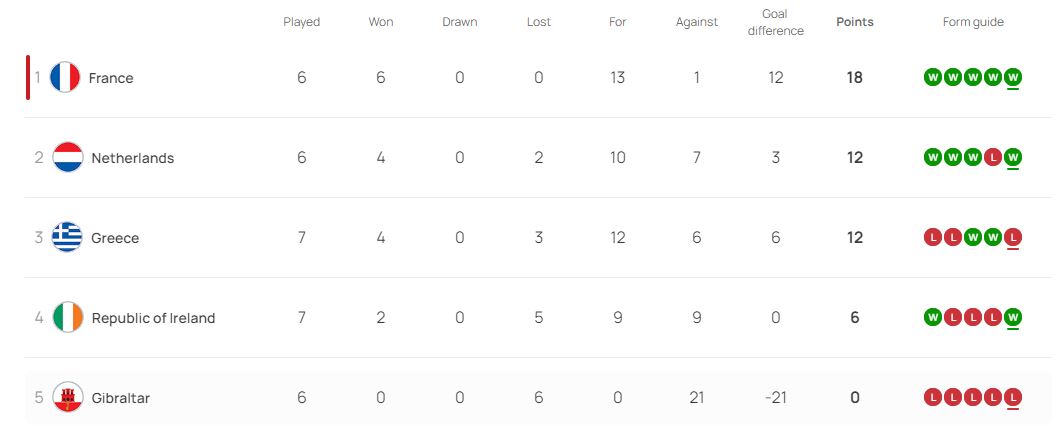Click the Against column header
The width and height of the screenshot is (1061, 426).
coord(696,22)
